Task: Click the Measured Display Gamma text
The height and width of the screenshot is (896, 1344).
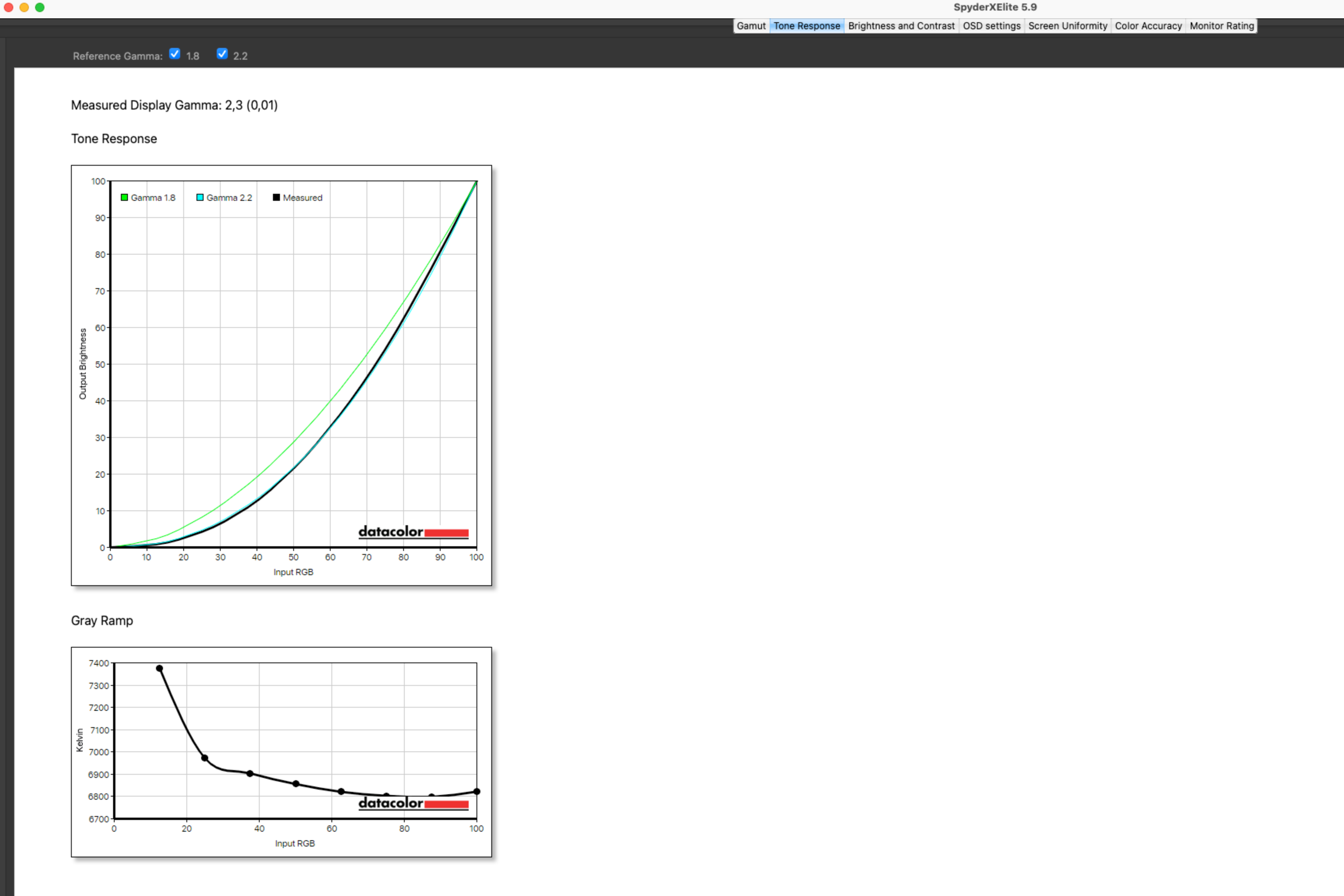Action: click(174, 105)
